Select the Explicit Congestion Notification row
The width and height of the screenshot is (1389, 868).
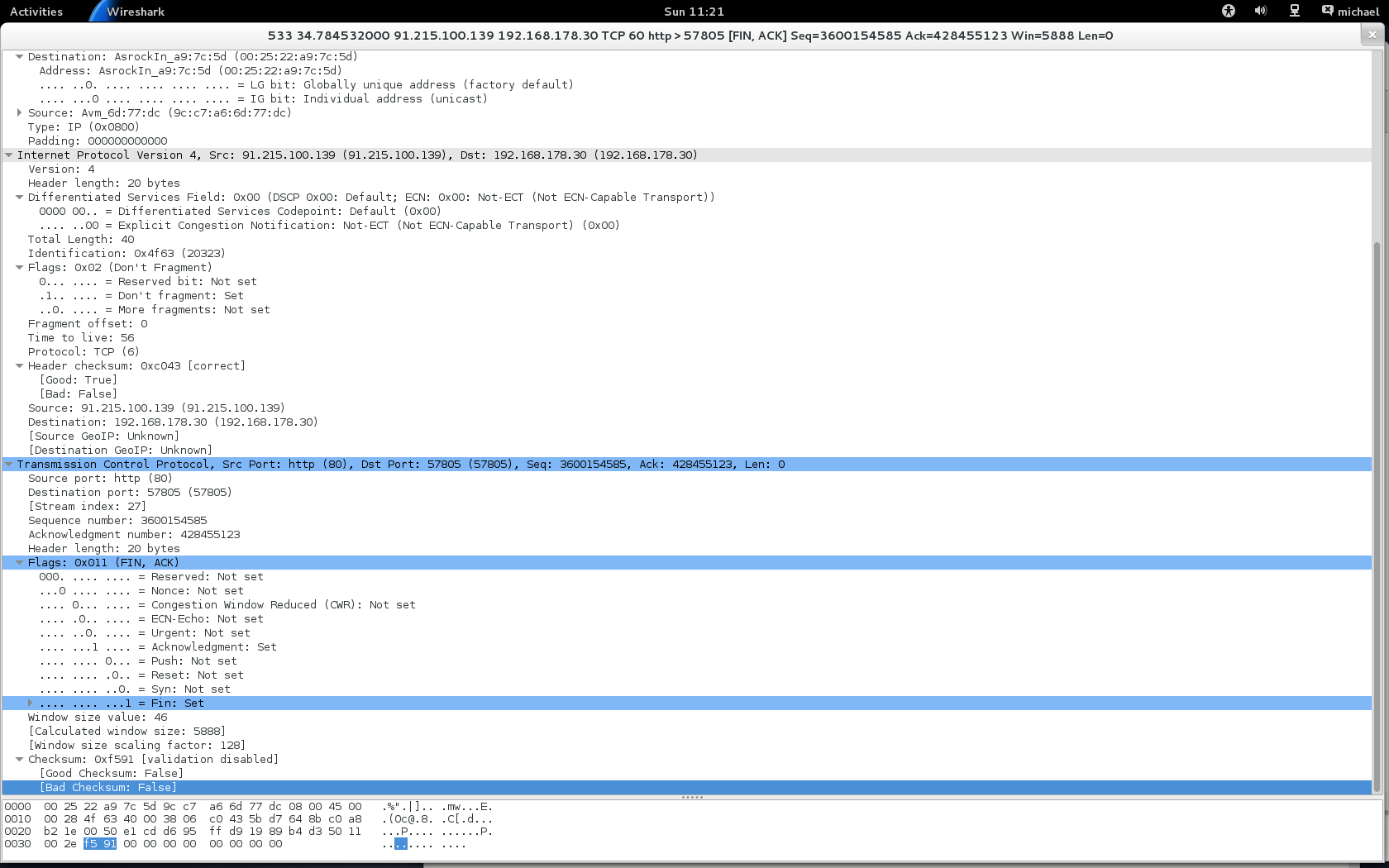coord(687,226)
